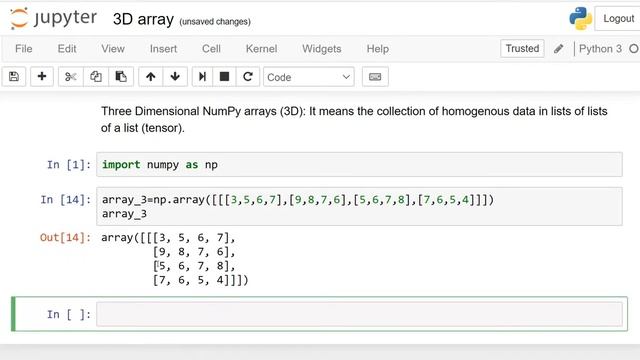Click the kernel idle indicator circle
The height and width of the screenshot is (360, 640).
point(634,49)
